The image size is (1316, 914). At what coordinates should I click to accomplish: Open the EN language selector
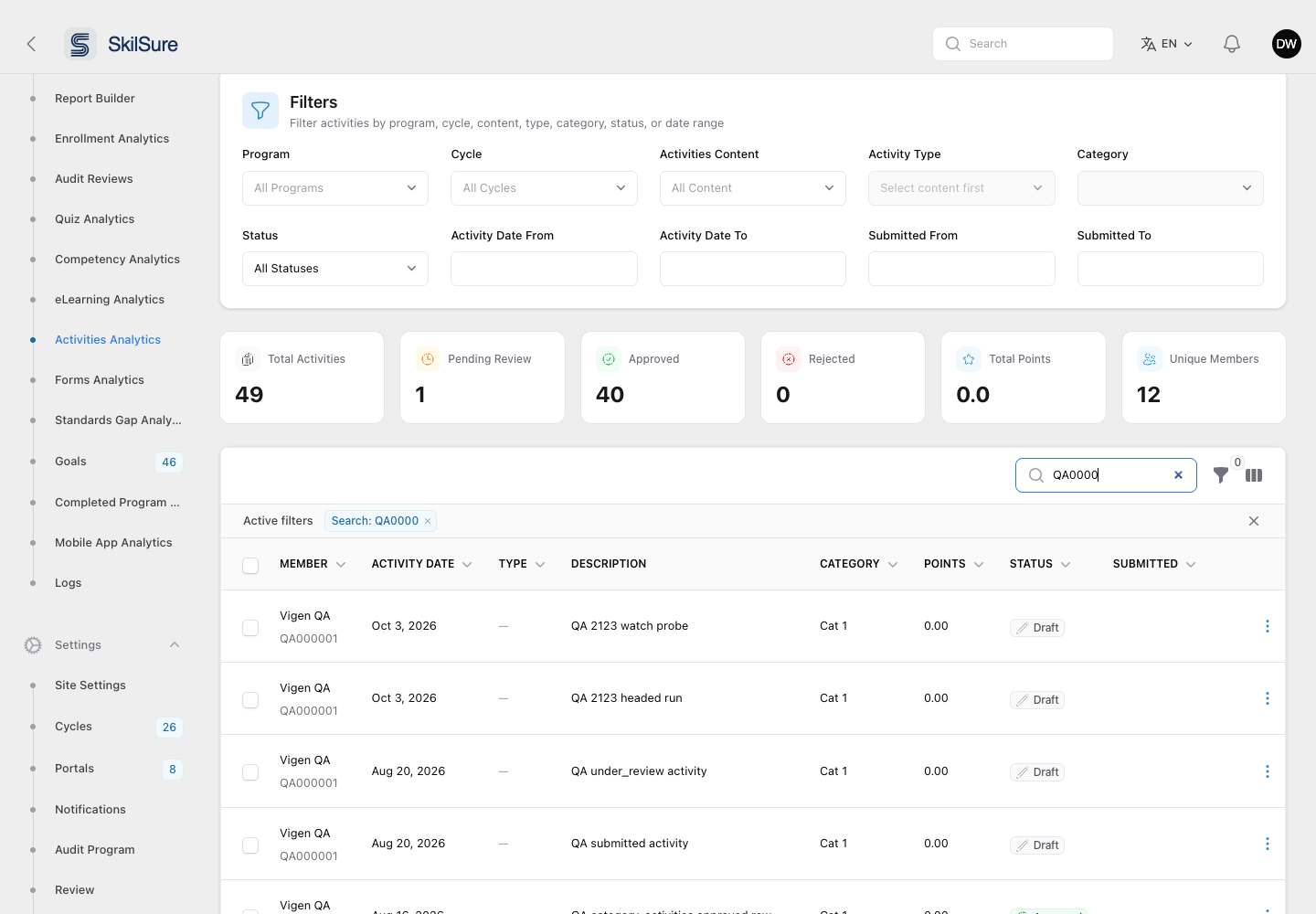[1167, 44]
